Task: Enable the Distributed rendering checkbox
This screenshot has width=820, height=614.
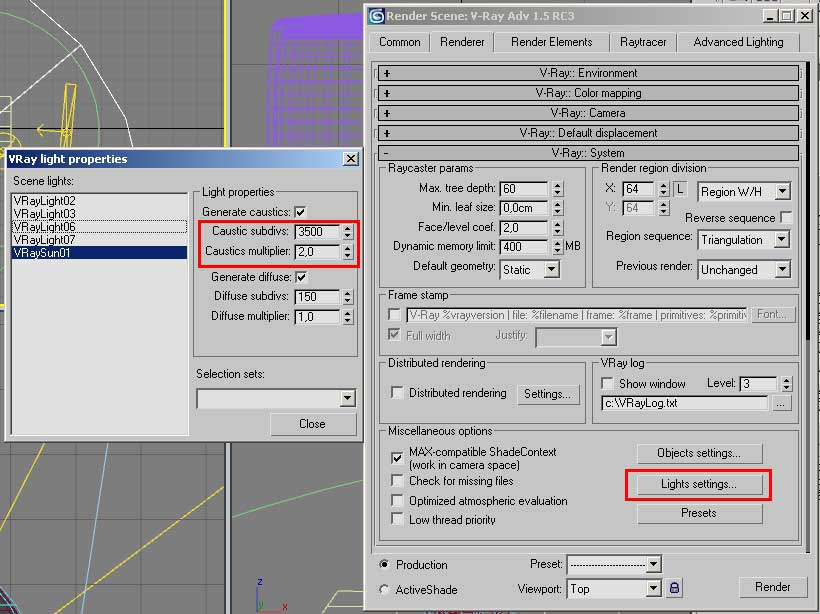Action: click(397, 393)
